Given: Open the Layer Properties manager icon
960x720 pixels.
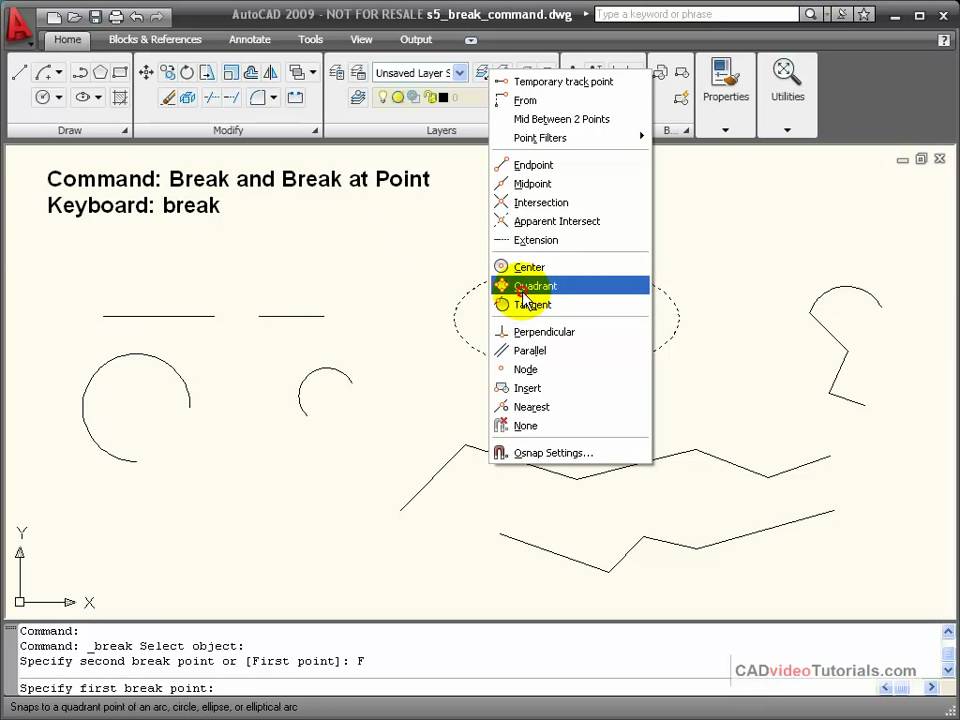Looking at the screenshot, I should coord(337,72).
